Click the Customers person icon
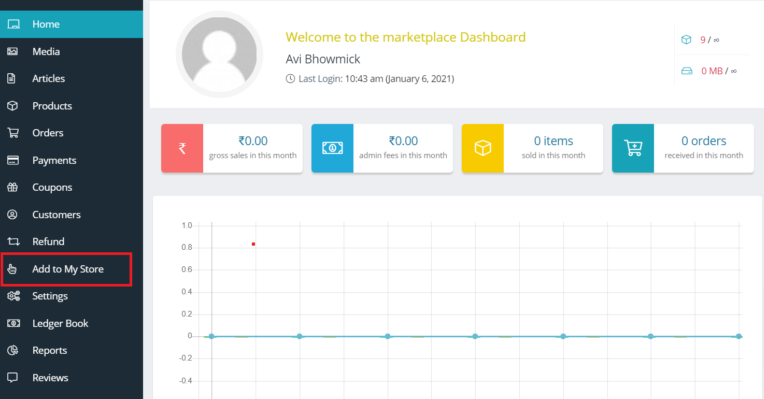764x399 pixels. click(x=13, y=214)
